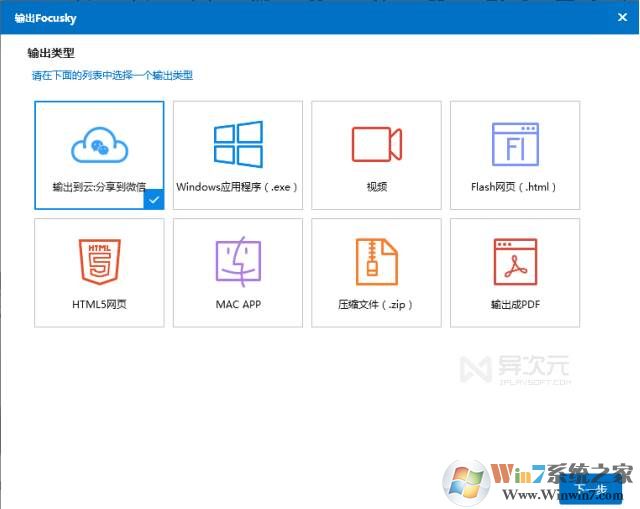Click the cloud WeChat share icon
The width and height of the screenshot is (640, 509).
coord(99,146)
